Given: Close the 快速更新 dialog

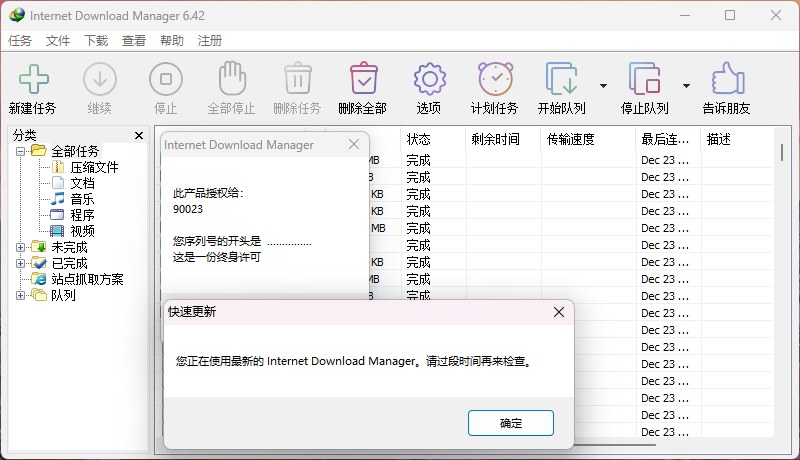Looking at the screenshot, I should [x=558, y=312].
